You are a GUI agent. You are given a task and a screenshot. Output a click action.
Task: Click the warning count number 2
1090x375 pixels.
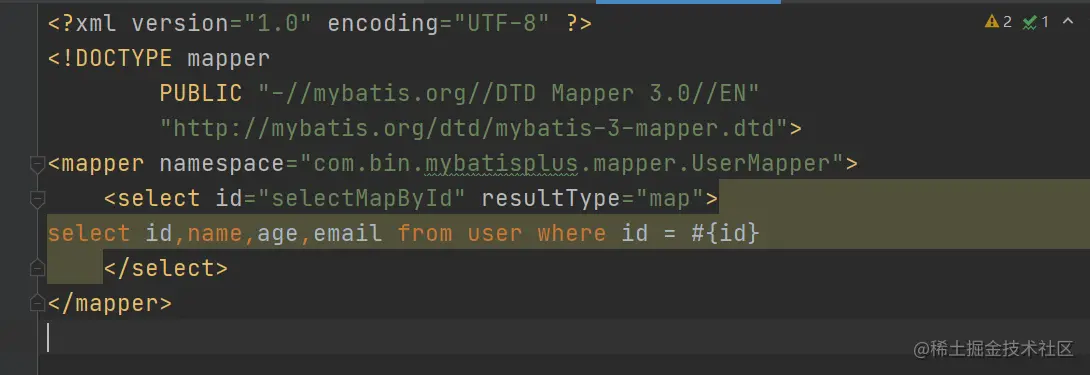tap(1007, 22)
